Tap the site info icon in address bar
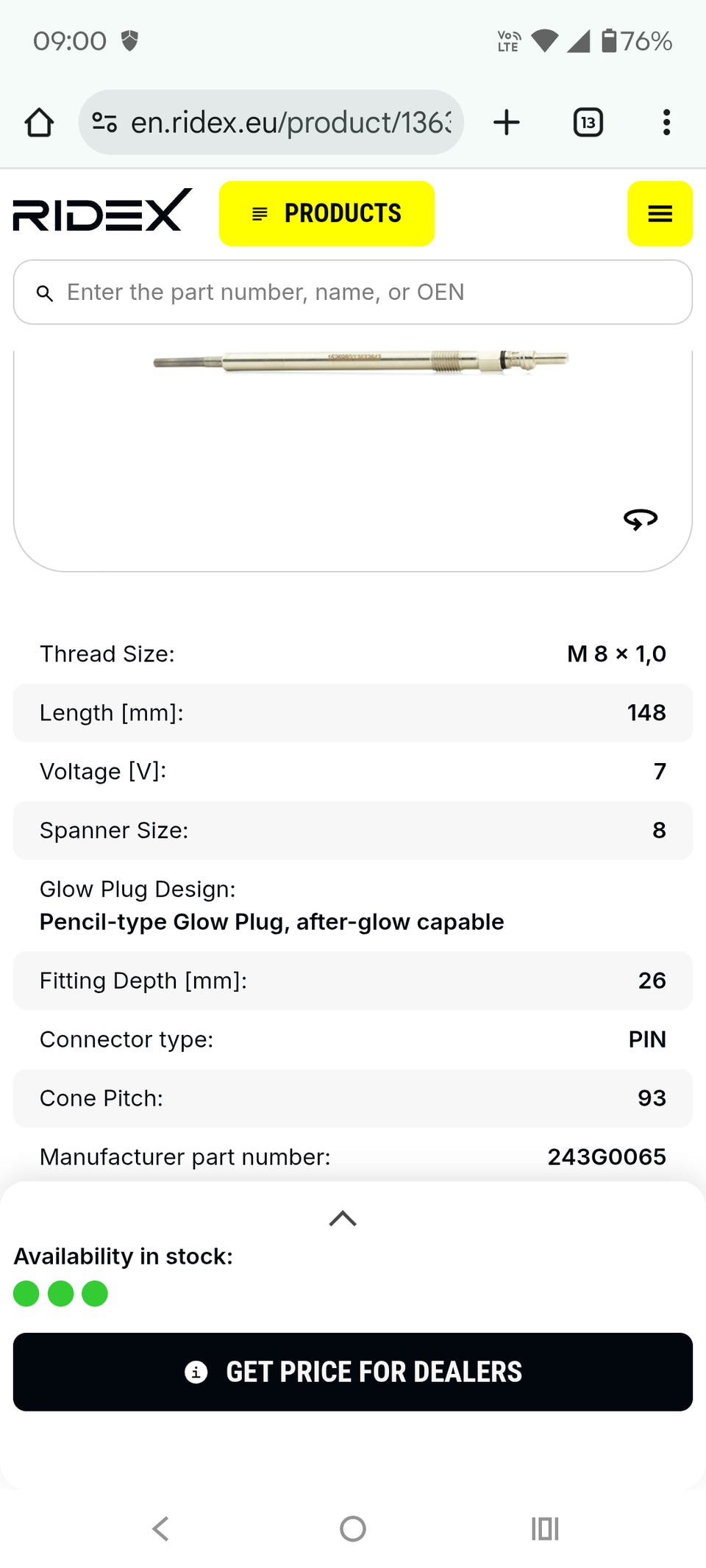 tap(104, 122)
